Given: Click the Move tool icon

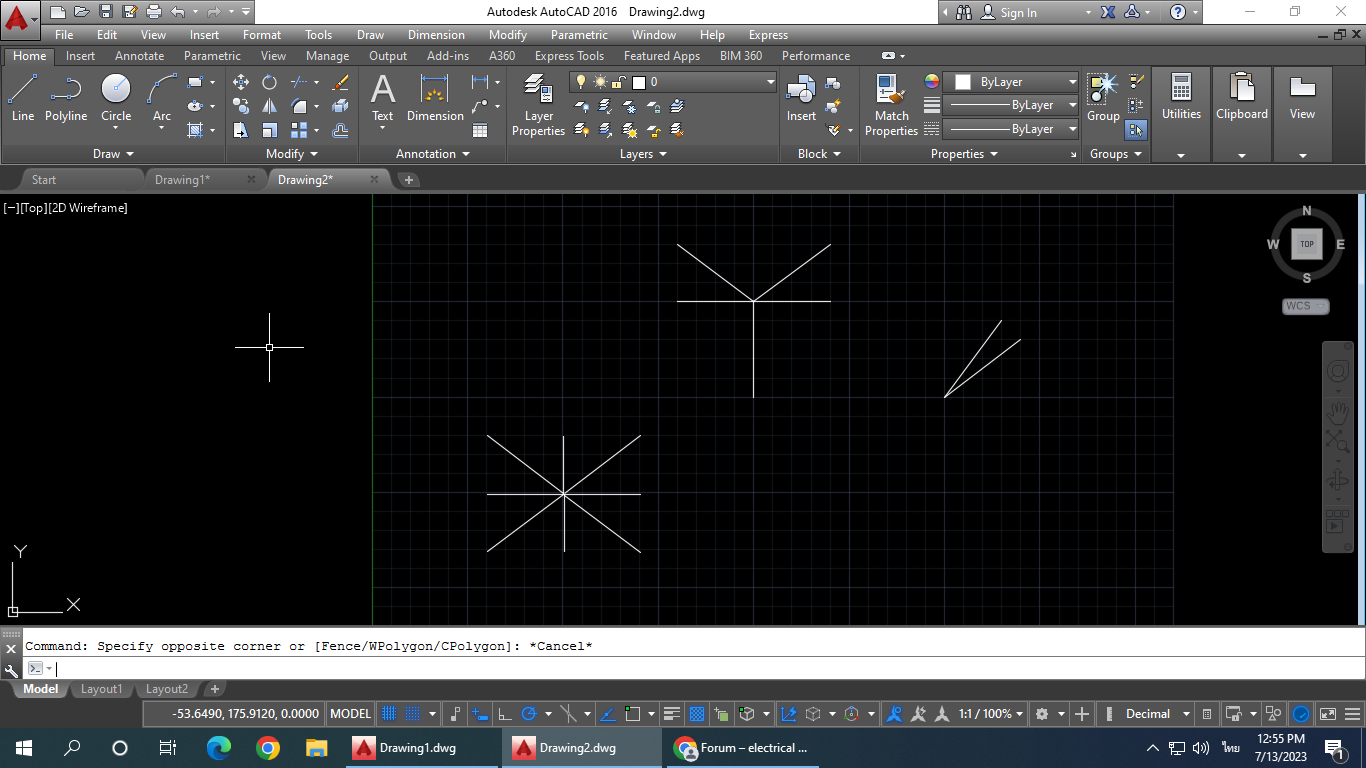Looking at the screenshot, I should pyautogui.click(x=241, y=82).
